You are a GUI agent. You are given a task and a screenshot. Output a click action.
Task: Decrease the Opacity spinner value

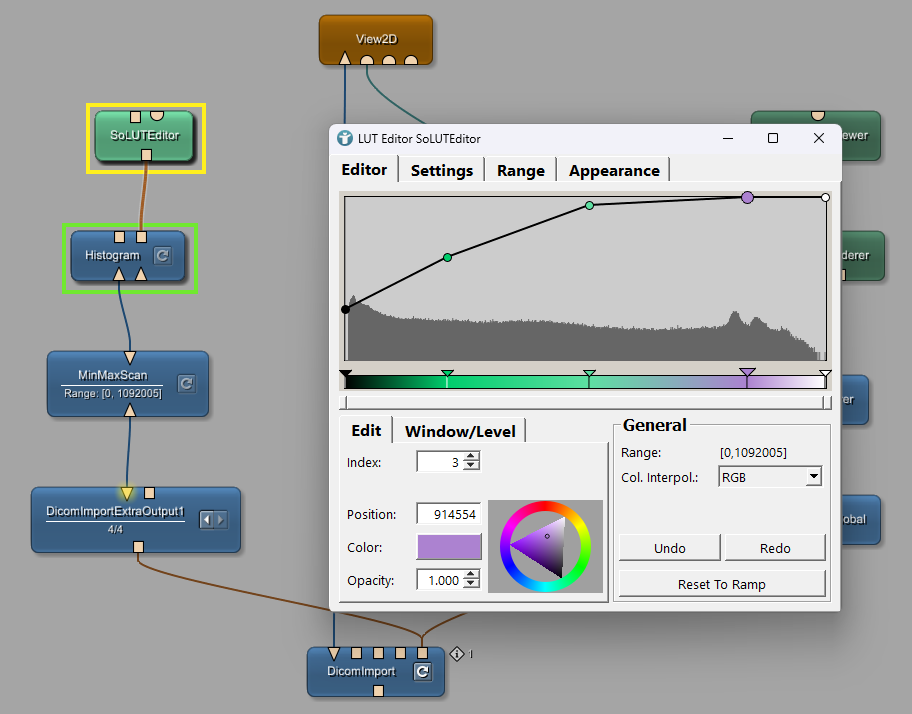[x=471, y=584]
